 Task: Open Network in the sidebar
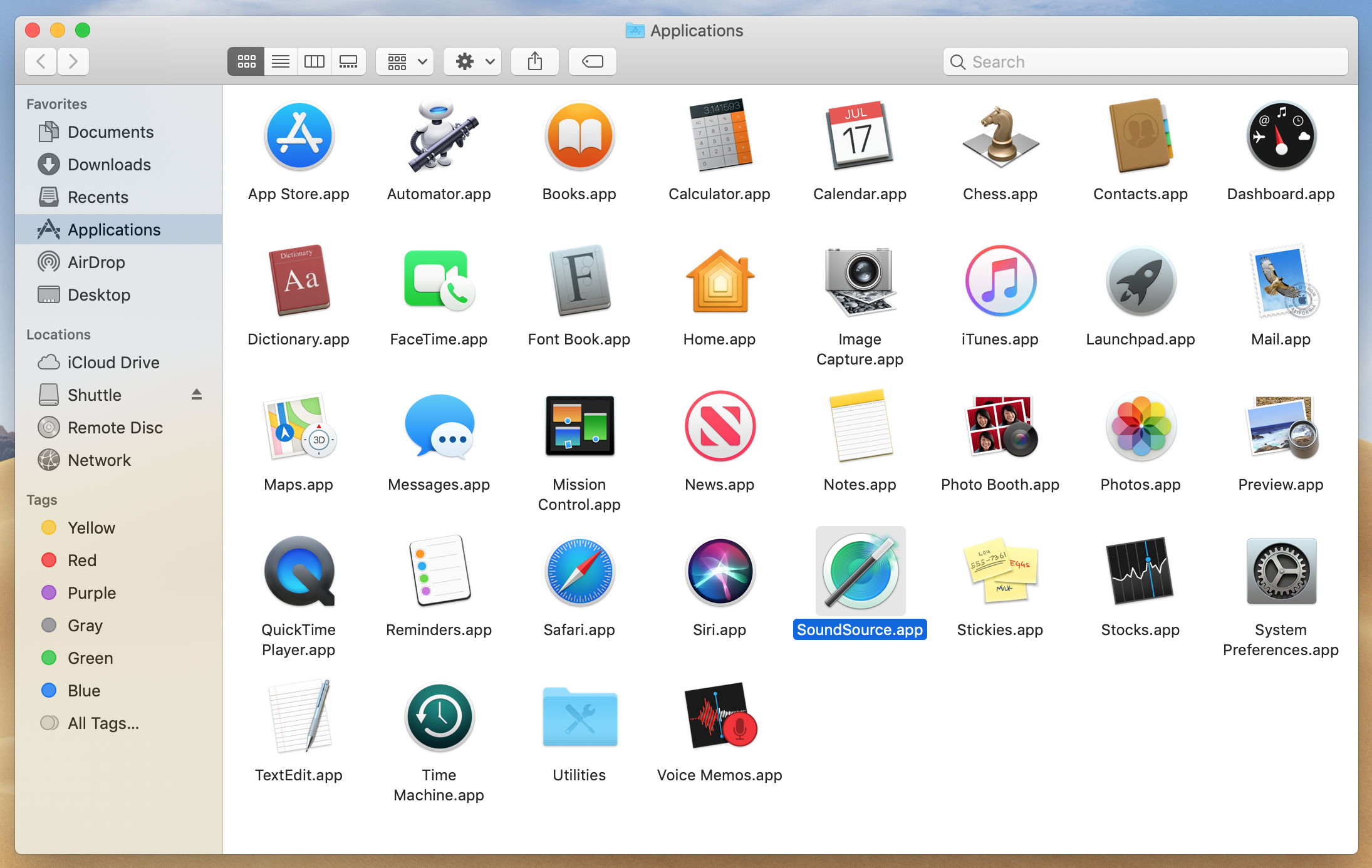pyautogui.click(x=119, y=460)
